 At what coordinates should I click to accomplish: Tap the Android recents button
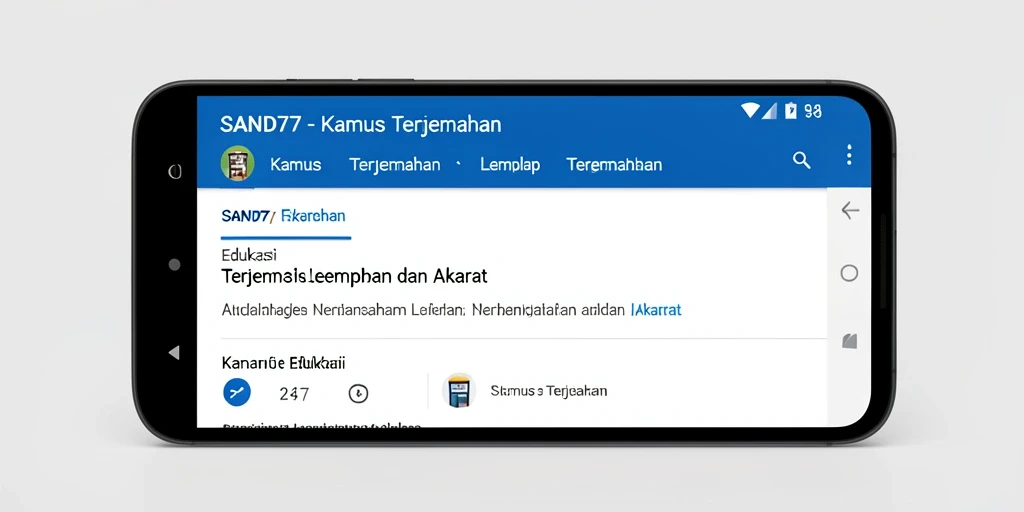pos(174,172)
